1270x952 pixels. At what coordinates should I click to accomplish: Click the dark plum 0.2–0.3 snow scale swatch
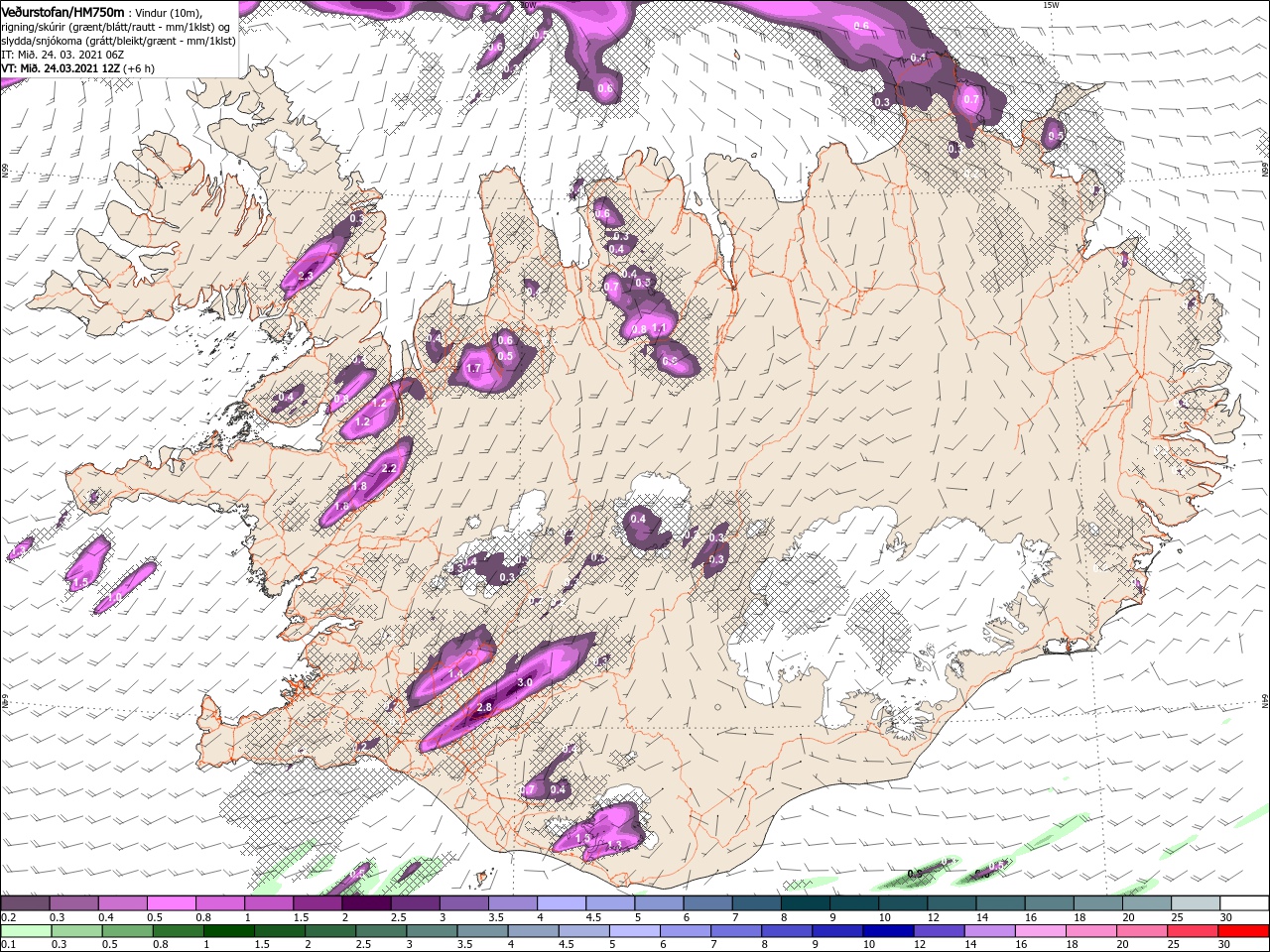pos(25,903)
